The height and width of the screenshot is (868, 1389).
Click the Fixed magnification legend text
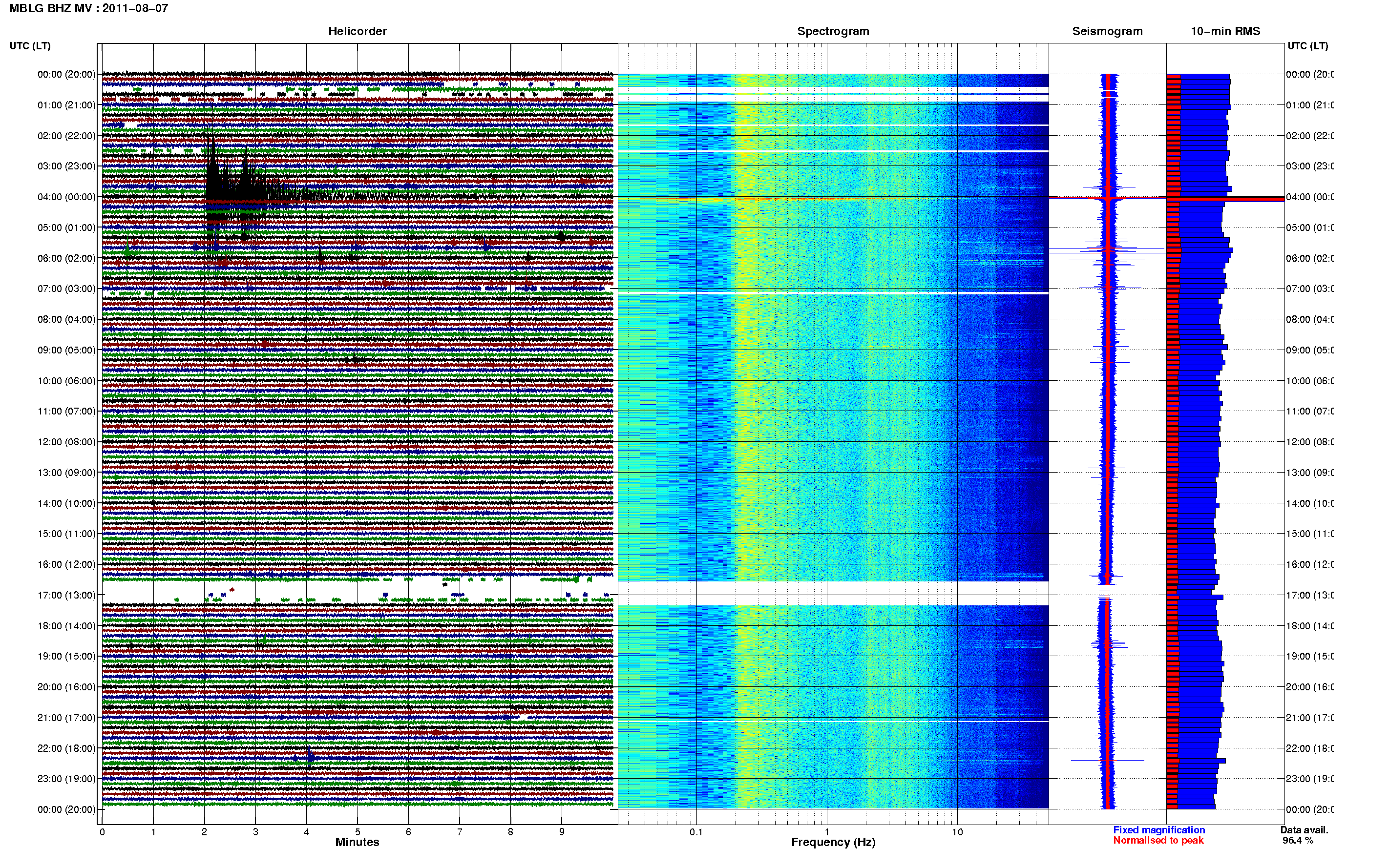coord(1159,830)
